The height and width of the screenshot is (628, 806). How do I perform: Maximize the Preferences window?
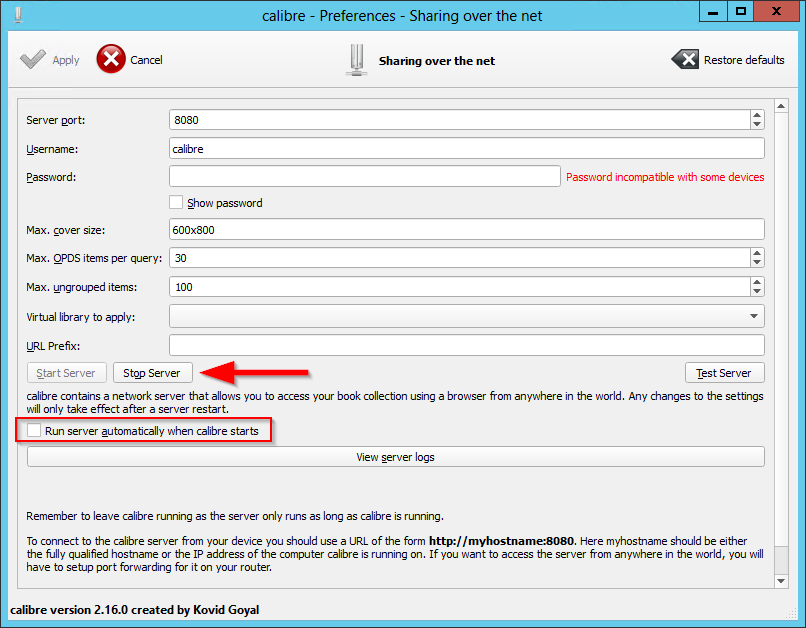pyautogui.click(x=741, y=12)
